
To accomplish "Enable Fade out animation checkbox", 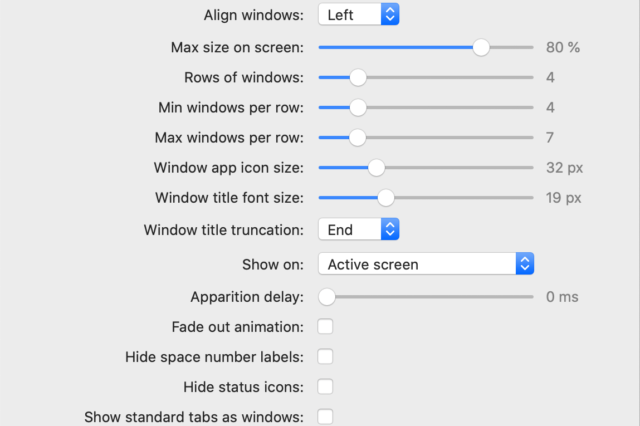I will click(325, 327).
